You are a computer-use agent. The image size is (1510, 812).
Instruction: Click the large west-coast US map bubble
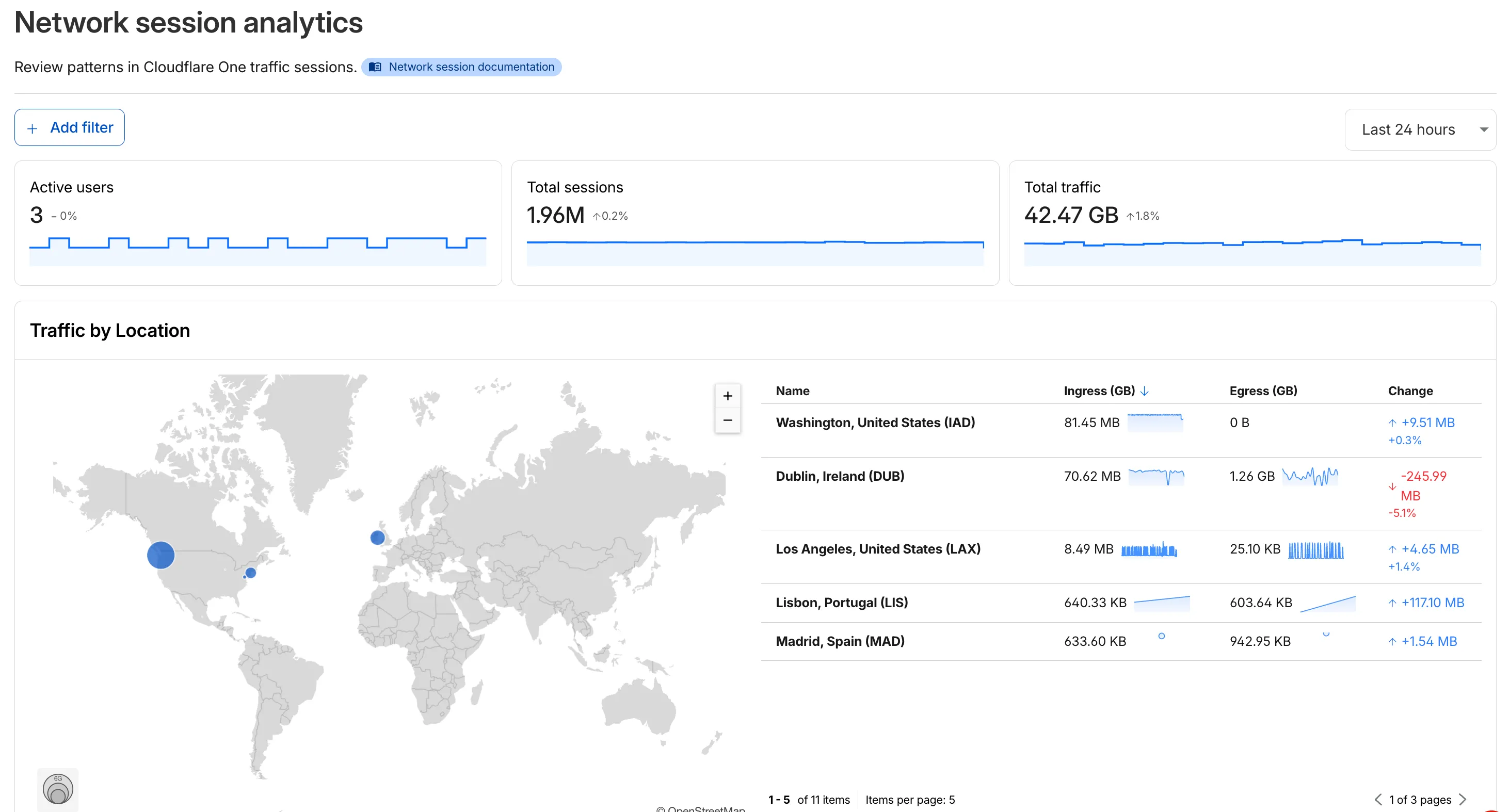click(x=160, y=555)
